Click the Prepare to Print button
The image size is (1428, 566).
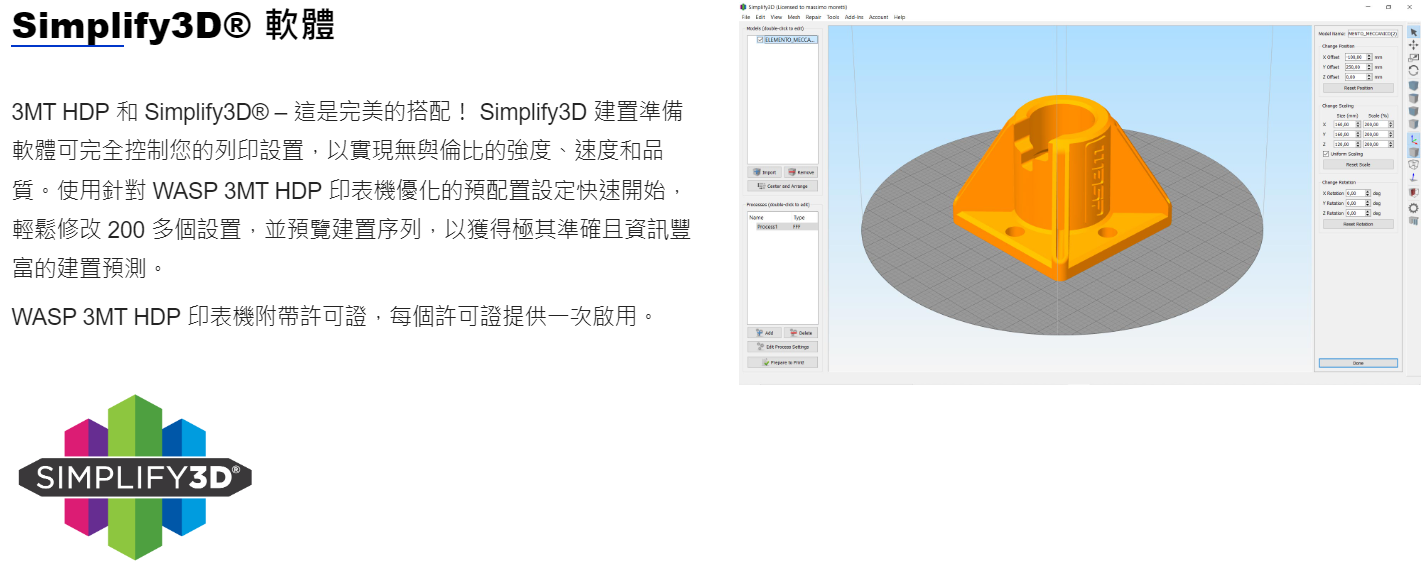point(783,362)
